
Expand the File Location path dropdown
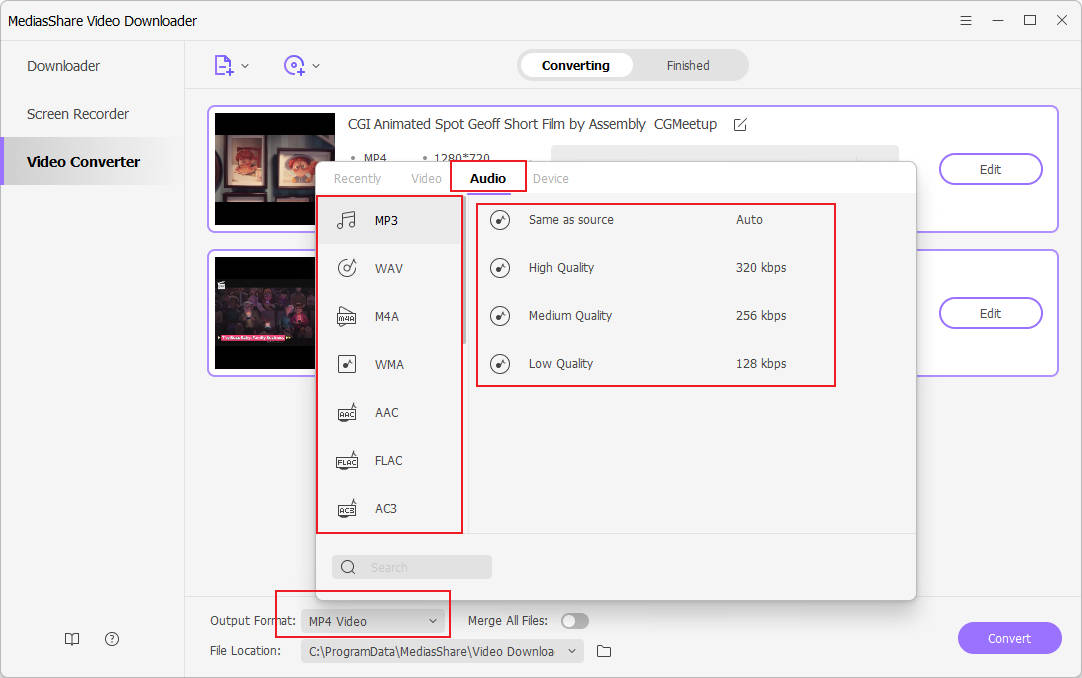pyautogui.click(x=572, y=651)
